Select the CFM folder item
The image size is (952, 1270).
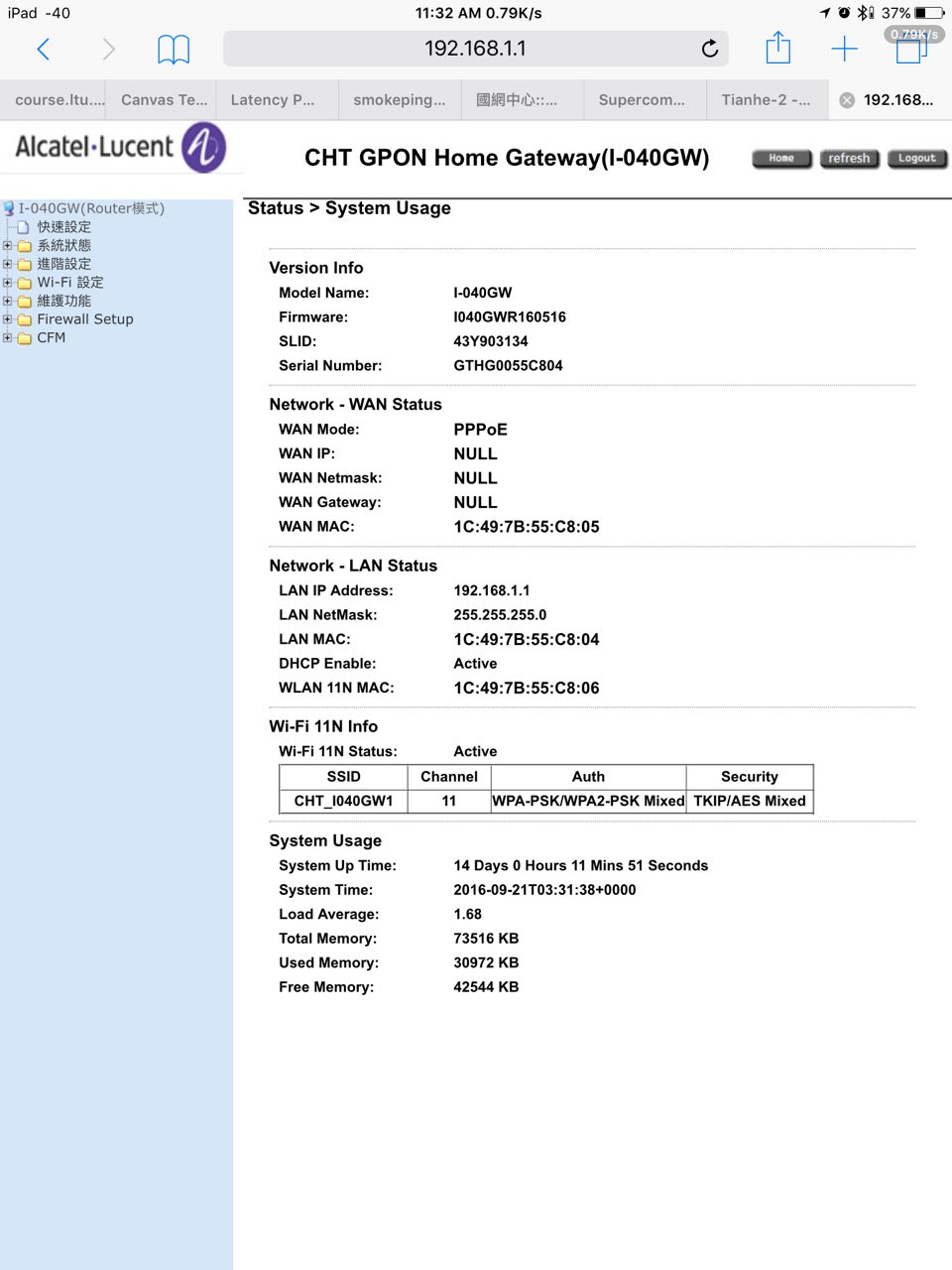click(x=51, y=338)
